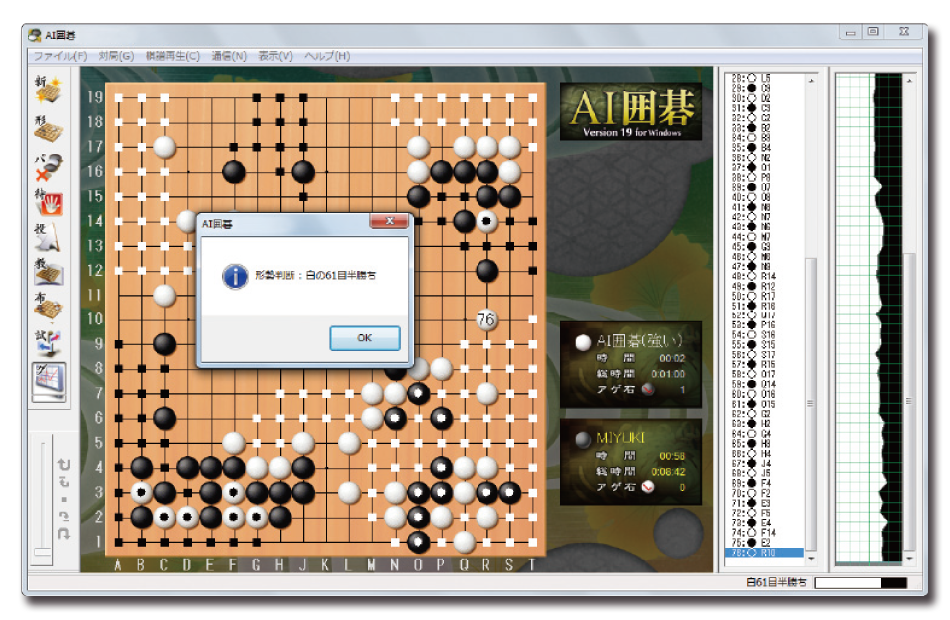Maximize the AI囲碁 main window
The width and height of the screenshot is (950, 620).
(873, 32)
